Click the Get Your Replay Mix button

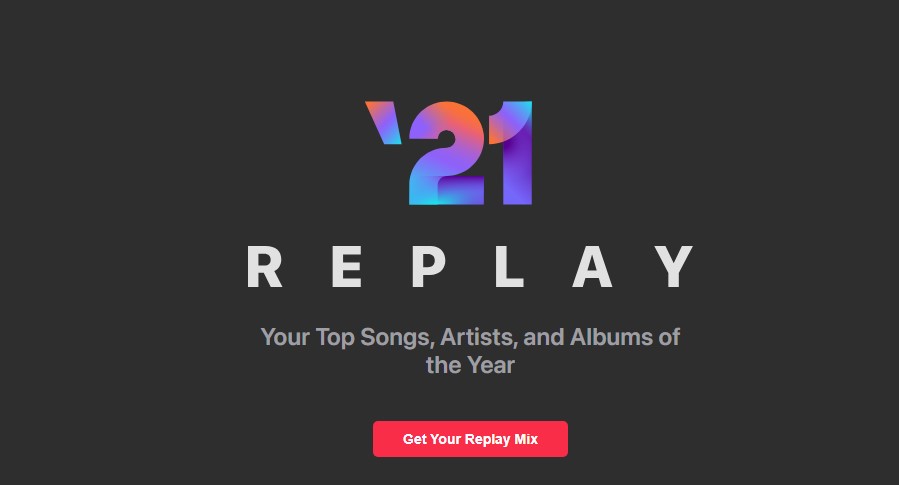click(470, 439)
